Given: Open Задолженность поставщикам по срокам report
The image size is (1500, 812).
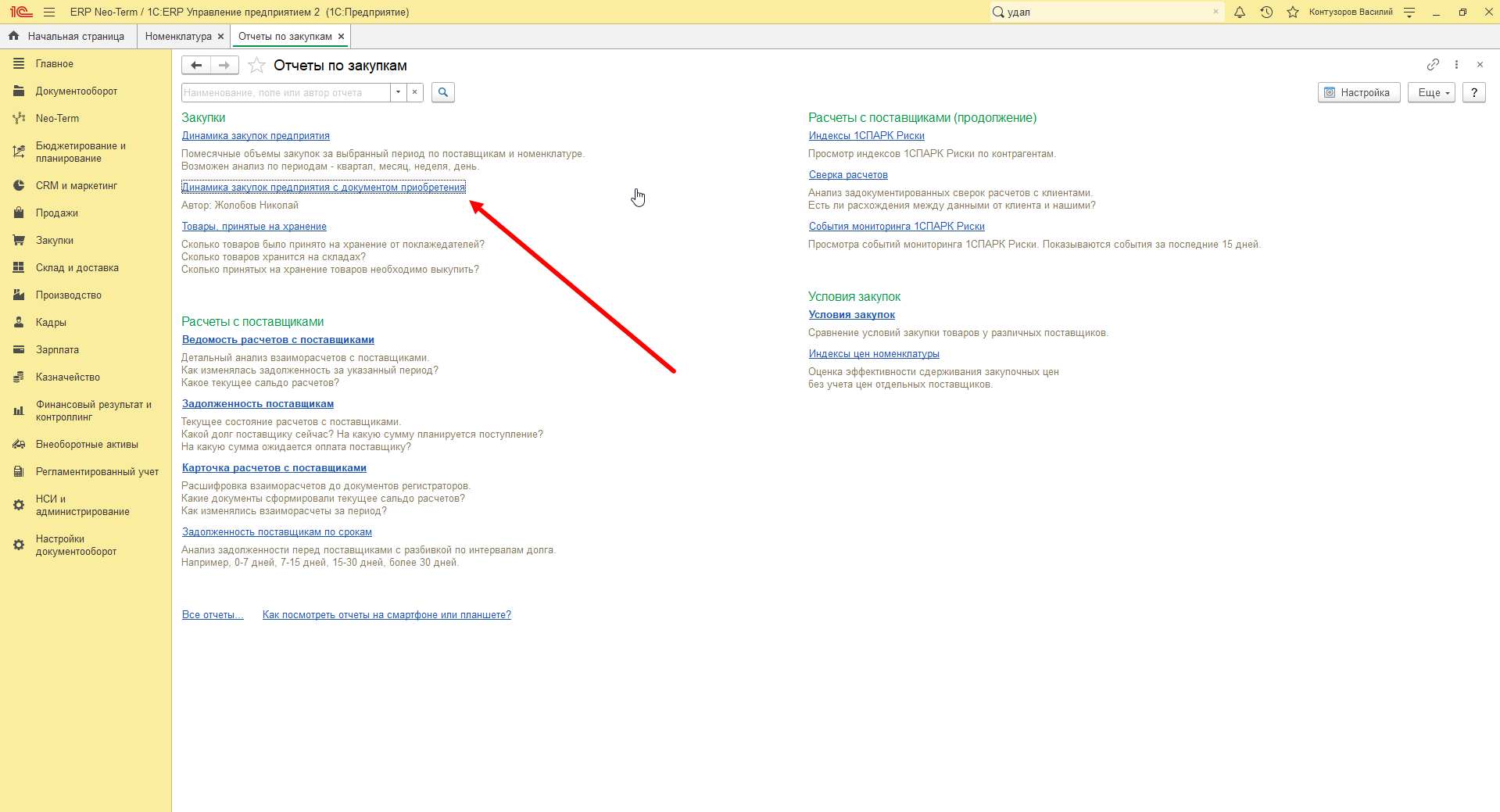Looking at the screenshot, I should click(x=277, y=532).
